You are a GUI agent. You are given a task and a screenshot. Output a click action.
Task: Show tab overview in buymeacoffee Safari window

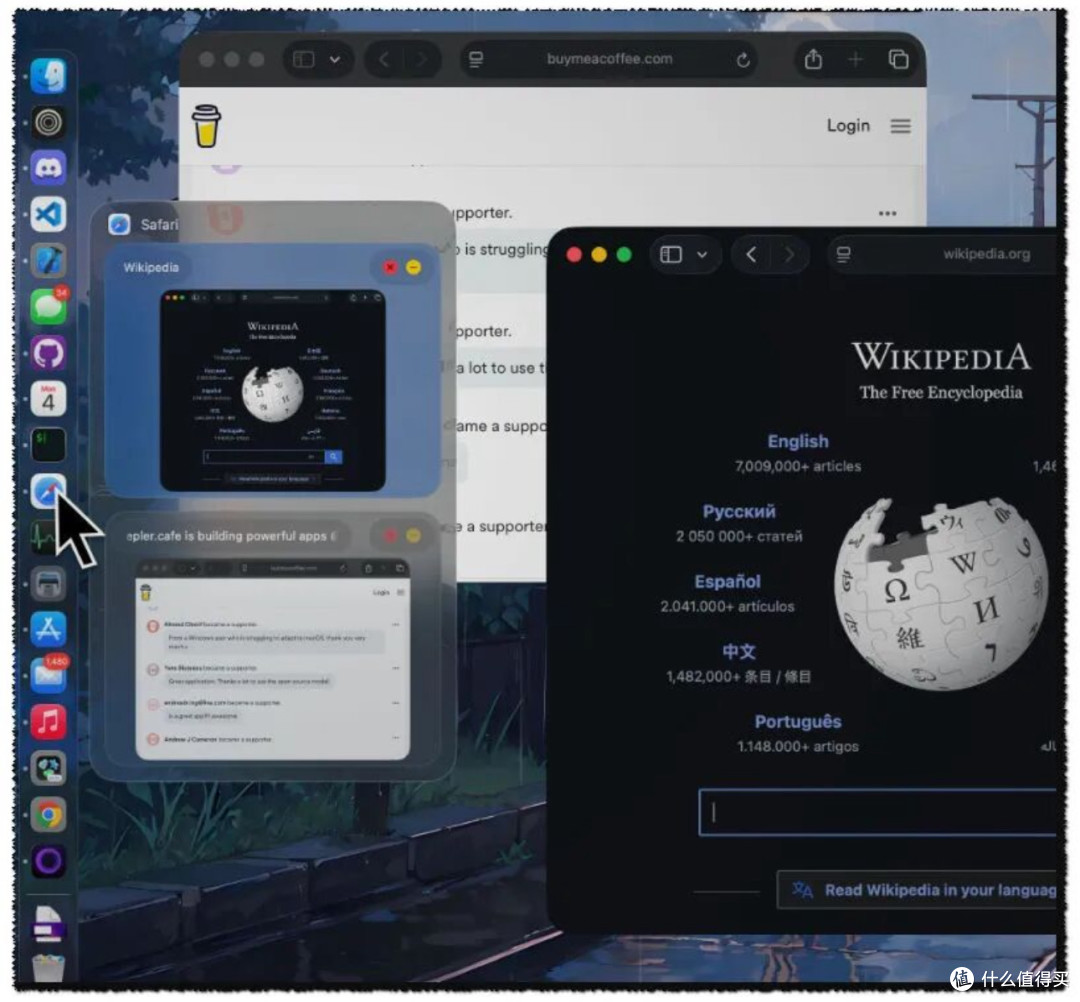click(898, 60)
